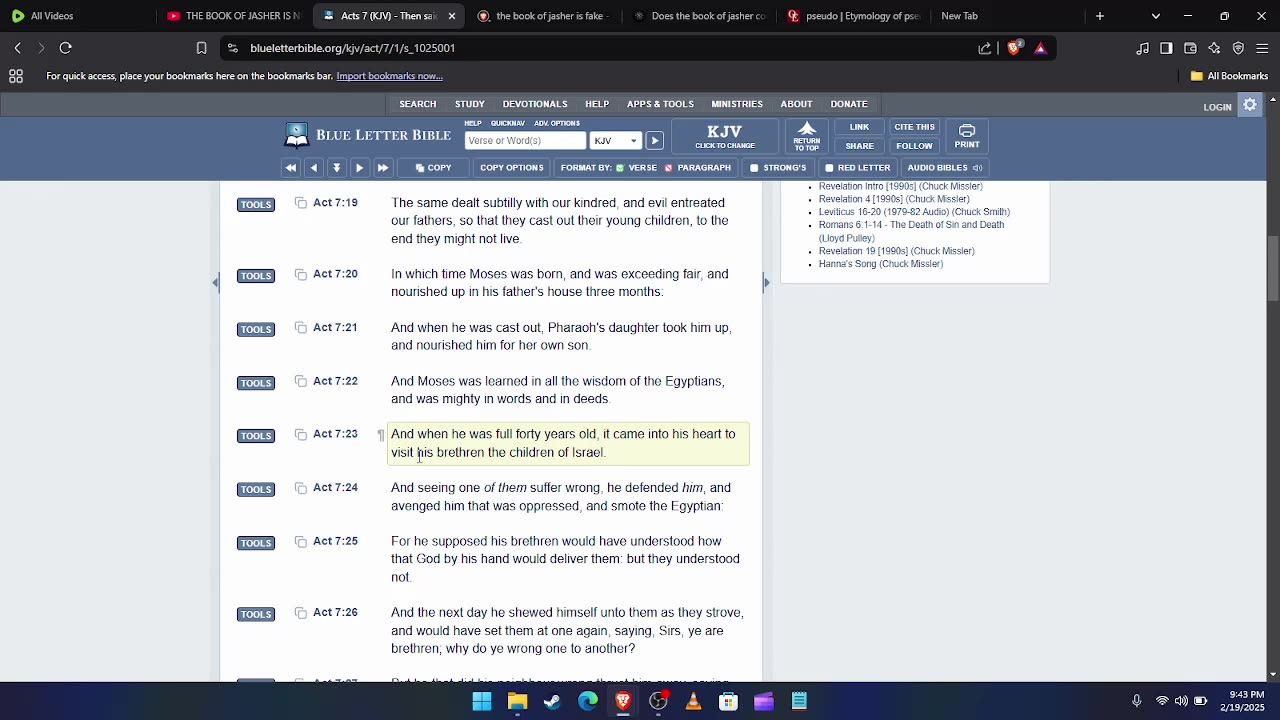Open Revelation 4 [1990s] (Chuck Missler) link
The image size is (1280, 720).
point(894,199)
